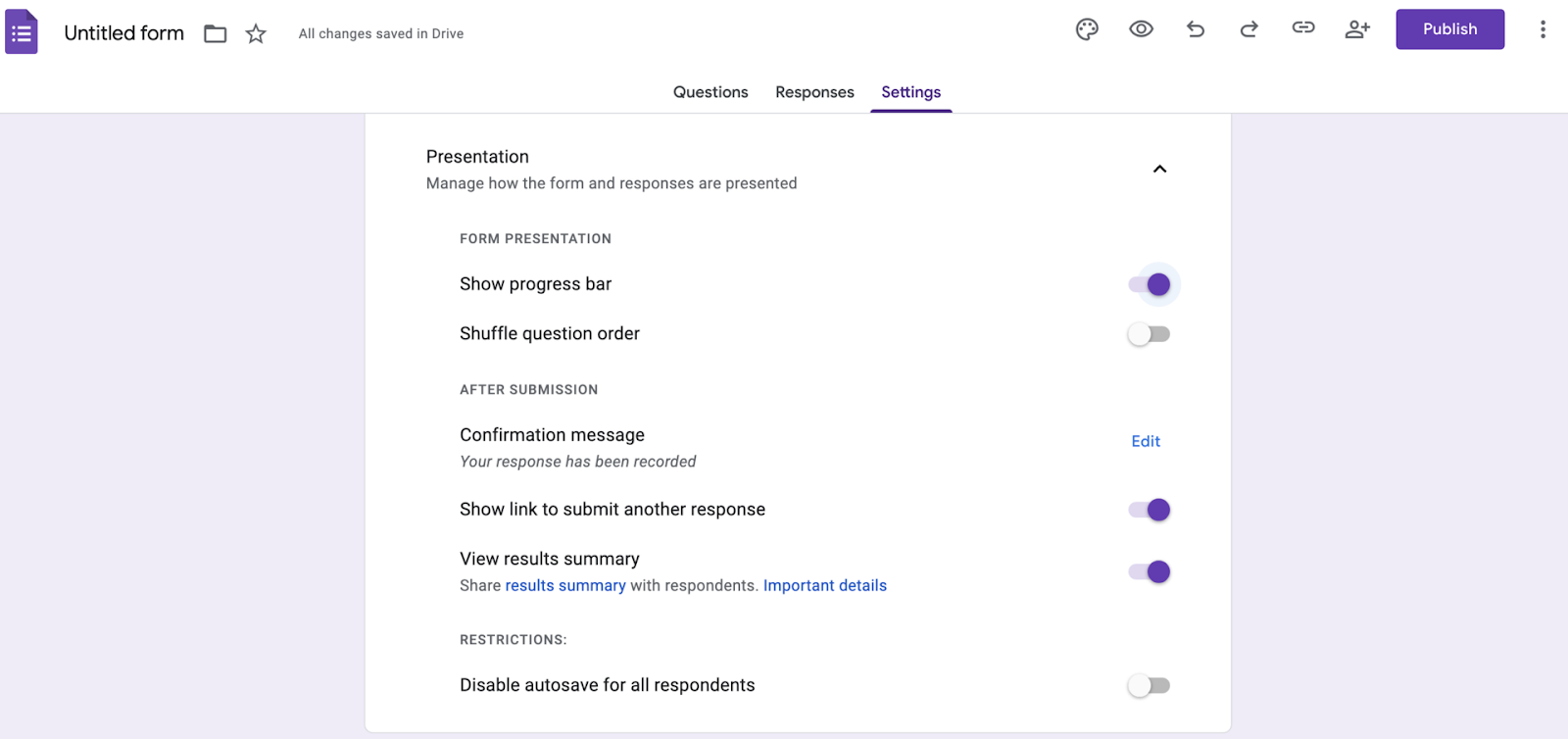
Task: Open the add collaborators icon
Action: (1357, 29)
